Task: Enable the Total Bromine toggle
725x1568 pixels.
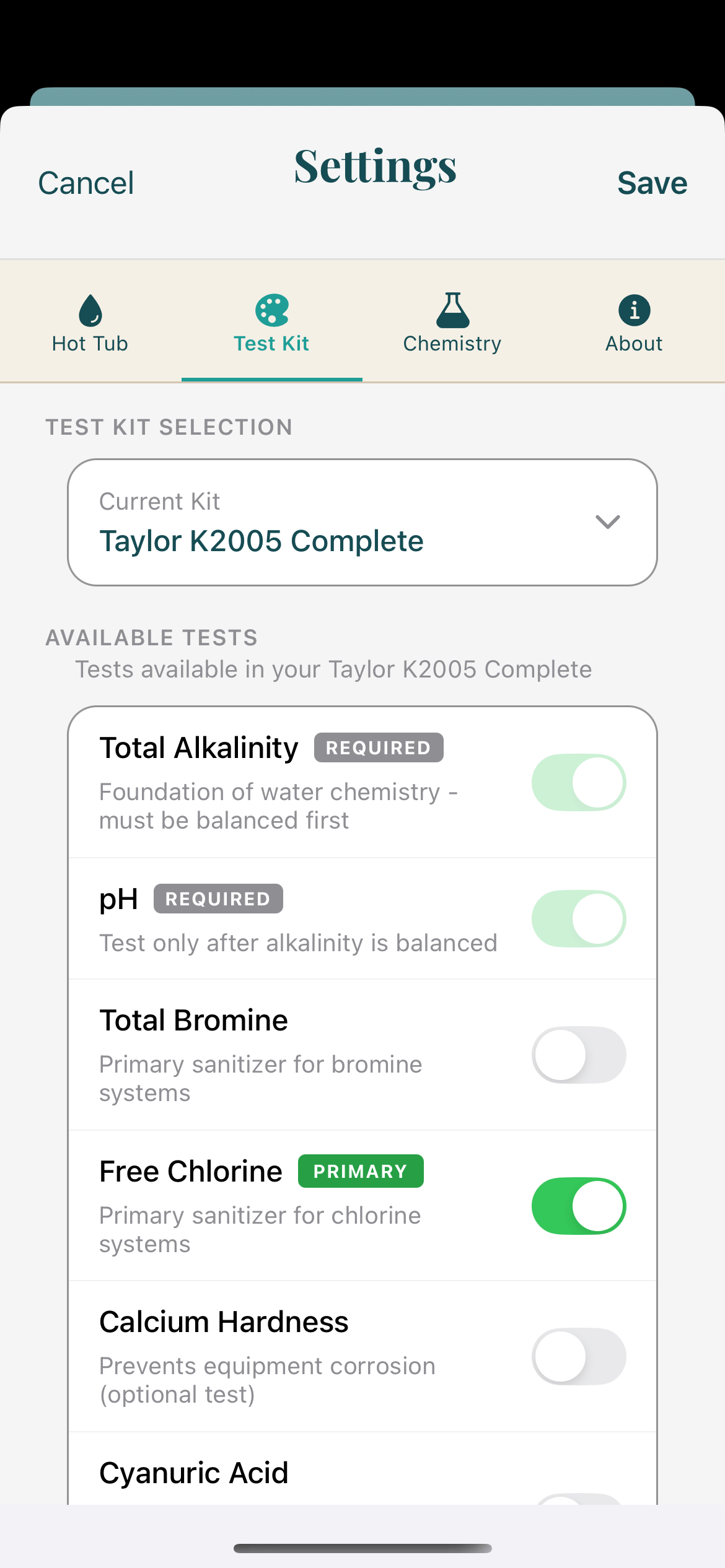Action: click(578, 1055)
